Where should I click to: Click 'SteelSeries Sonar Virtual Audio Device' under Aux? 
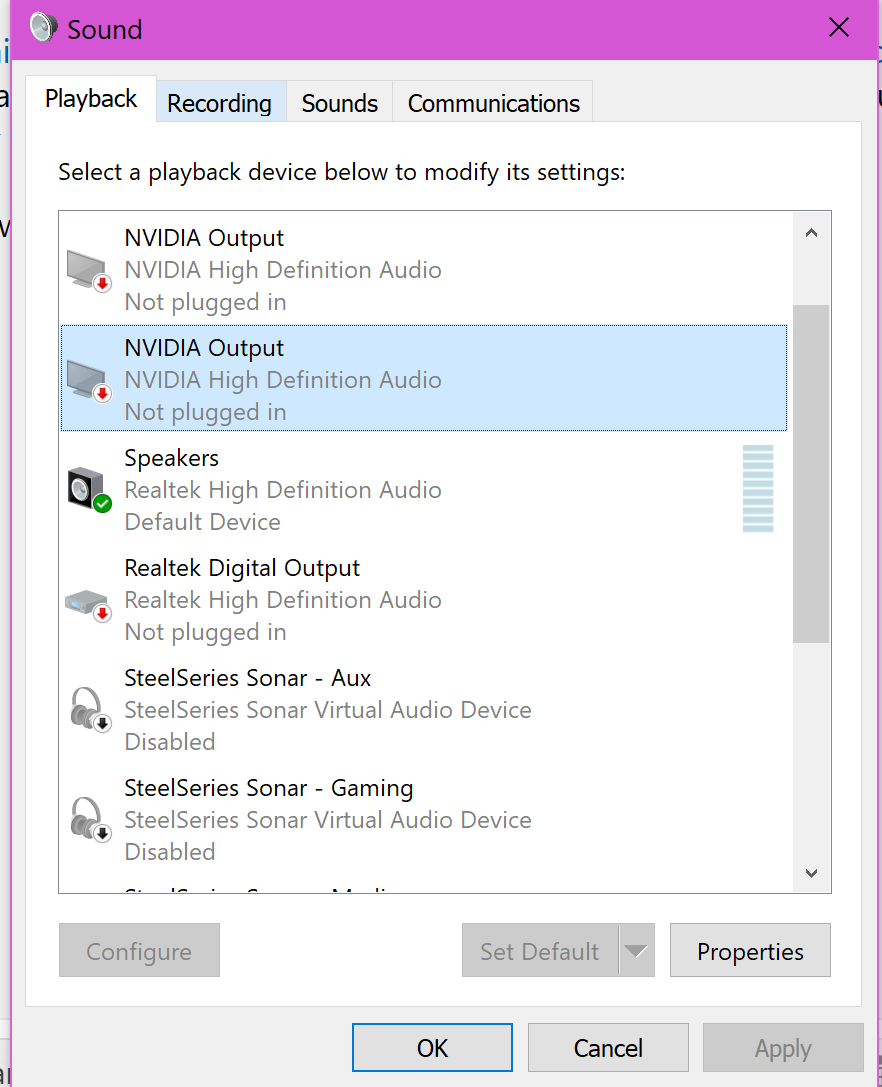(x=328, y=710)
